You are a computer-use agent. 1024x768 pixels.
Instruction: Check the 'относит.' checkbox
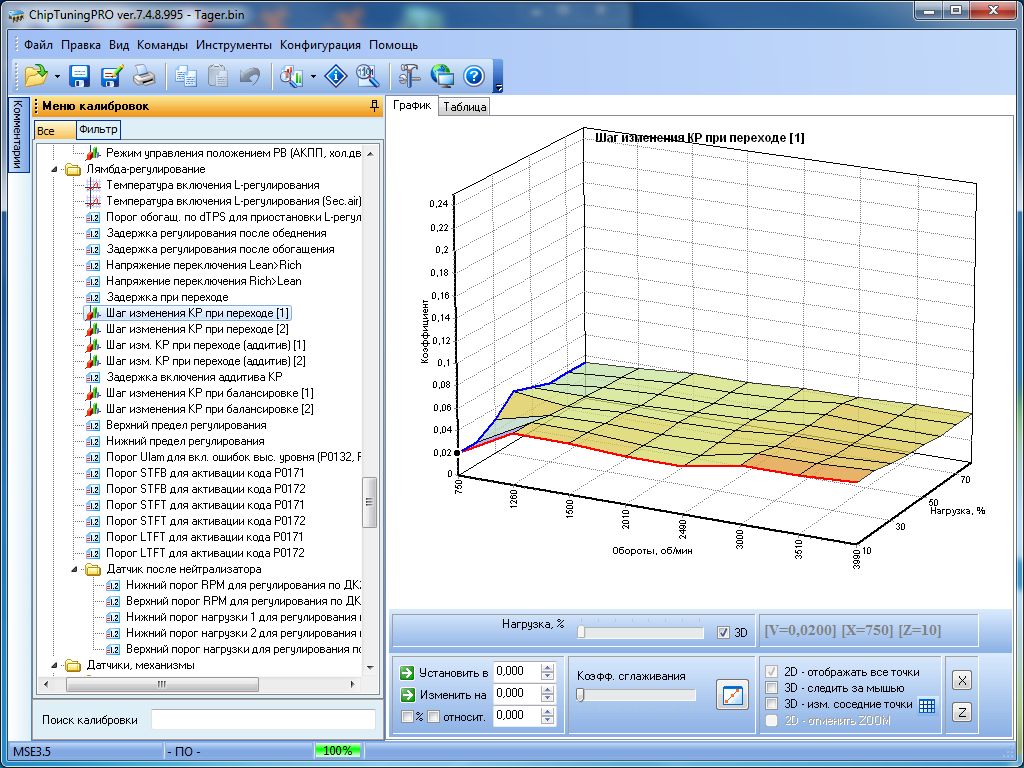tap(434, 716)
